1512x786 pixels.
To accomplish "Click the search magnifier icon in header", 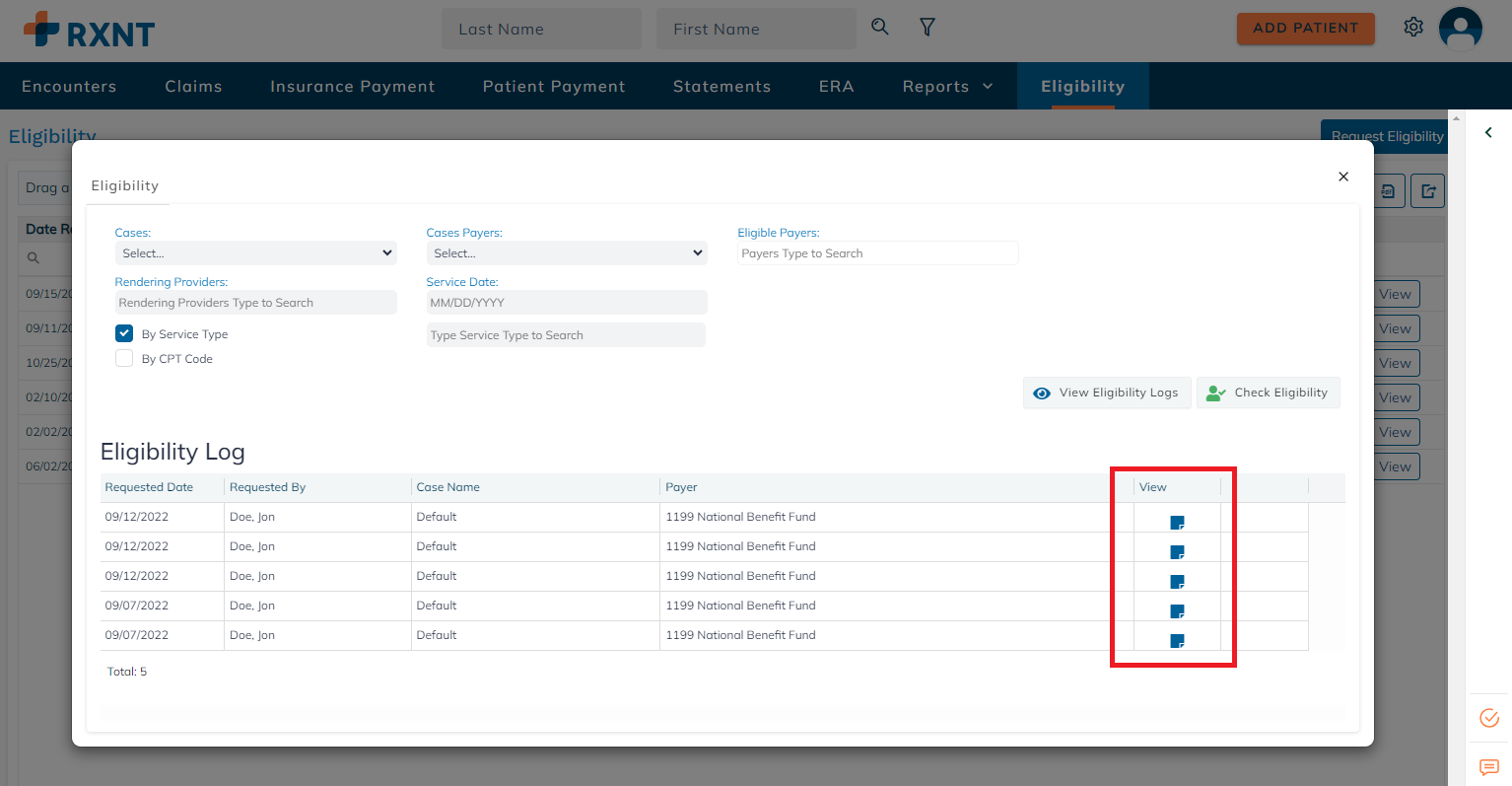I will (880, 28).
